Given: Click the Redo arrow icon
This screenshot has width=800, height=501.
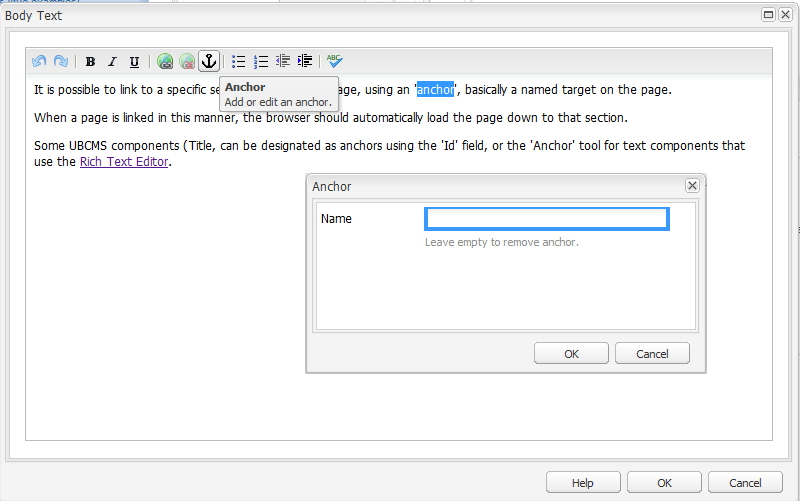Looking at the screenshot, I should pos(61,62).
